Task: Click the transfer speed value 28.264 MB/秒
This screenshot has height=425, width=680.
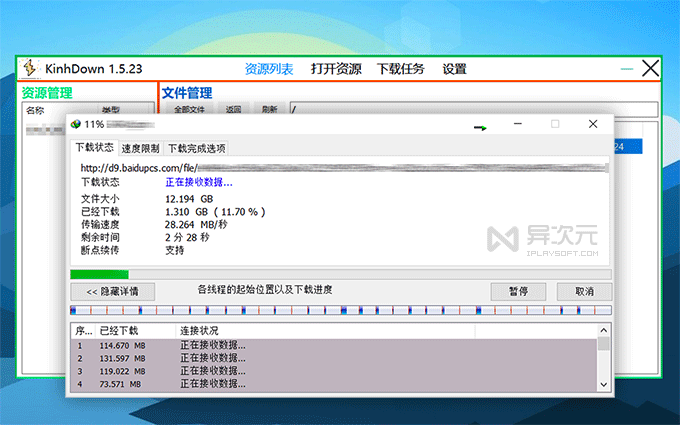Action: 196,225
